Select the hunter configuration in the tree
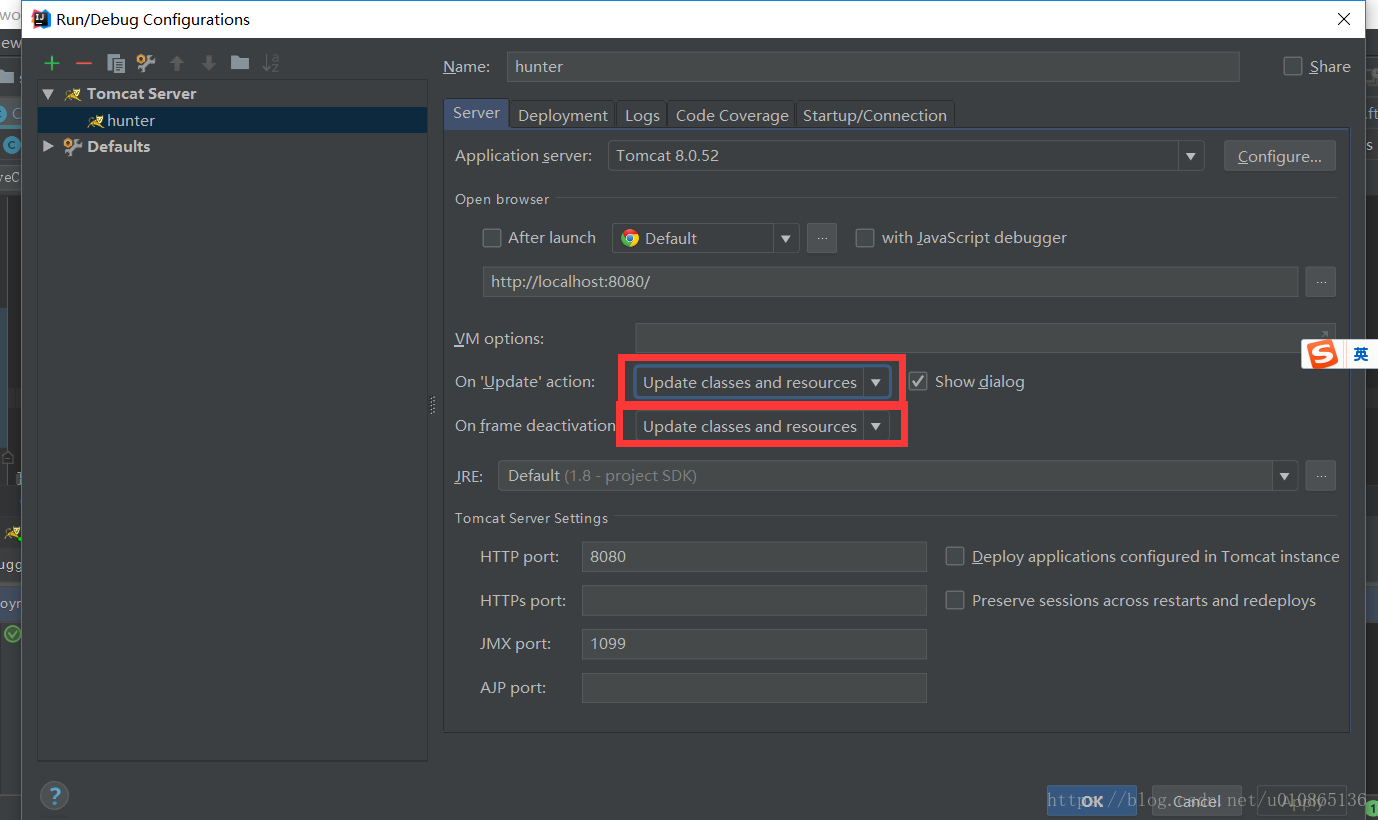The width and height of the screenshot is (1378, 820). click(x=232, y=120)
